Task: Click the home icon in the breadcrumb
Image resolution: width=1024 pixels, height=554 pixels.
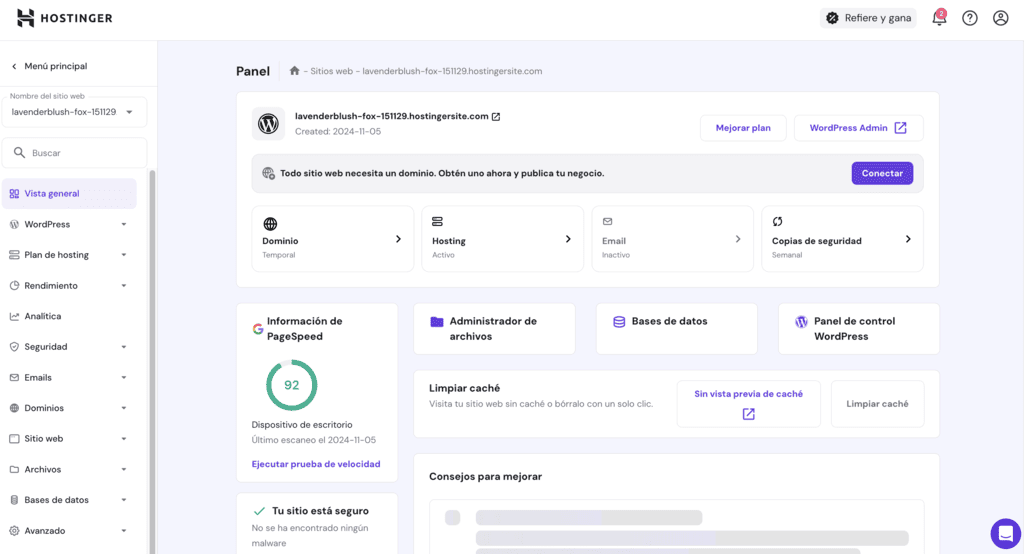Action: 295,71
